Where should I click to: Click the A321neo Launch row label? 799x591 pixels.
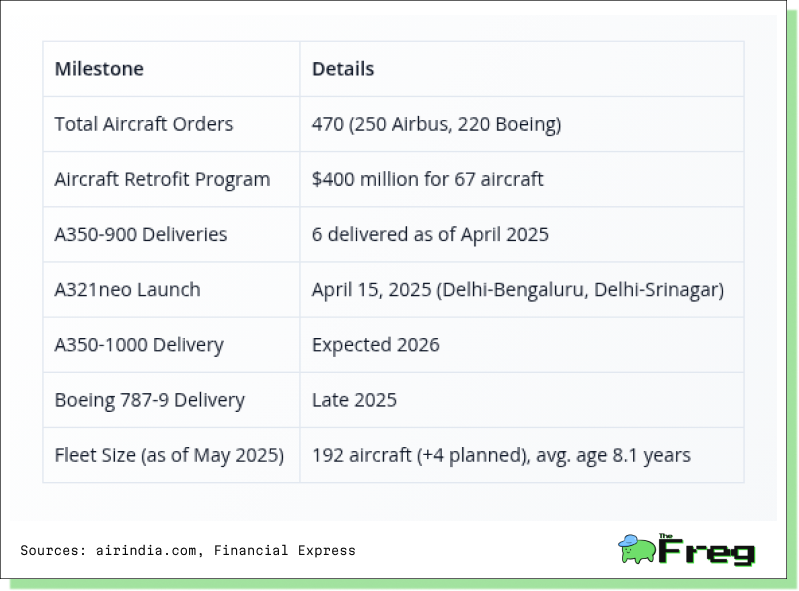click(127, 289)
